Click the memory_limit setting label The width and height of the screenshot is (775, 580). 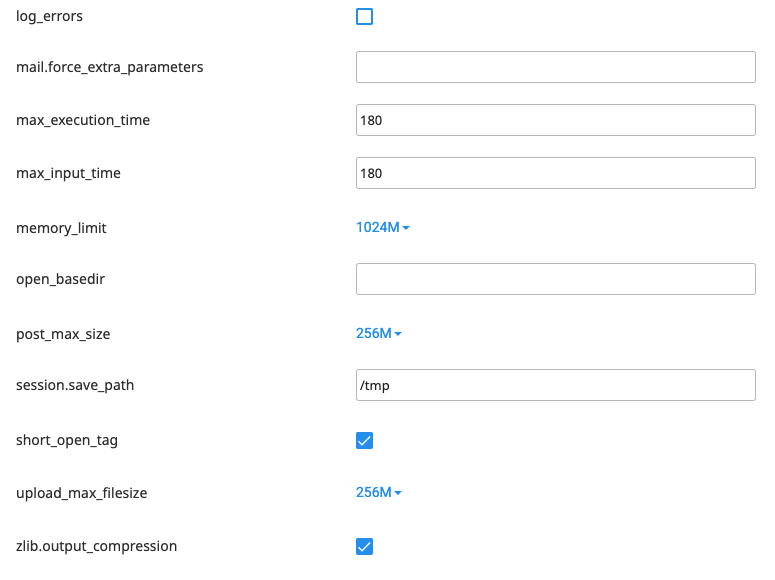[61, 227]
